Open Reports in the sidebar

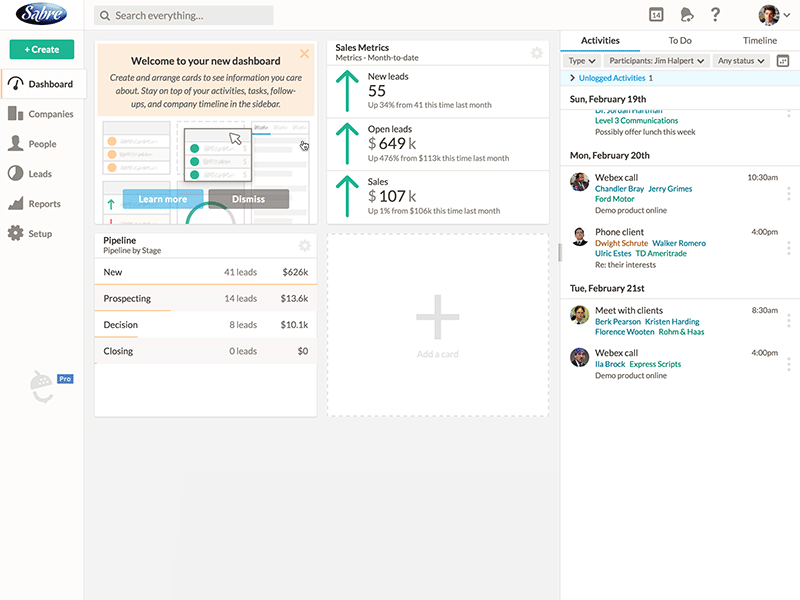tap(42, 204)
